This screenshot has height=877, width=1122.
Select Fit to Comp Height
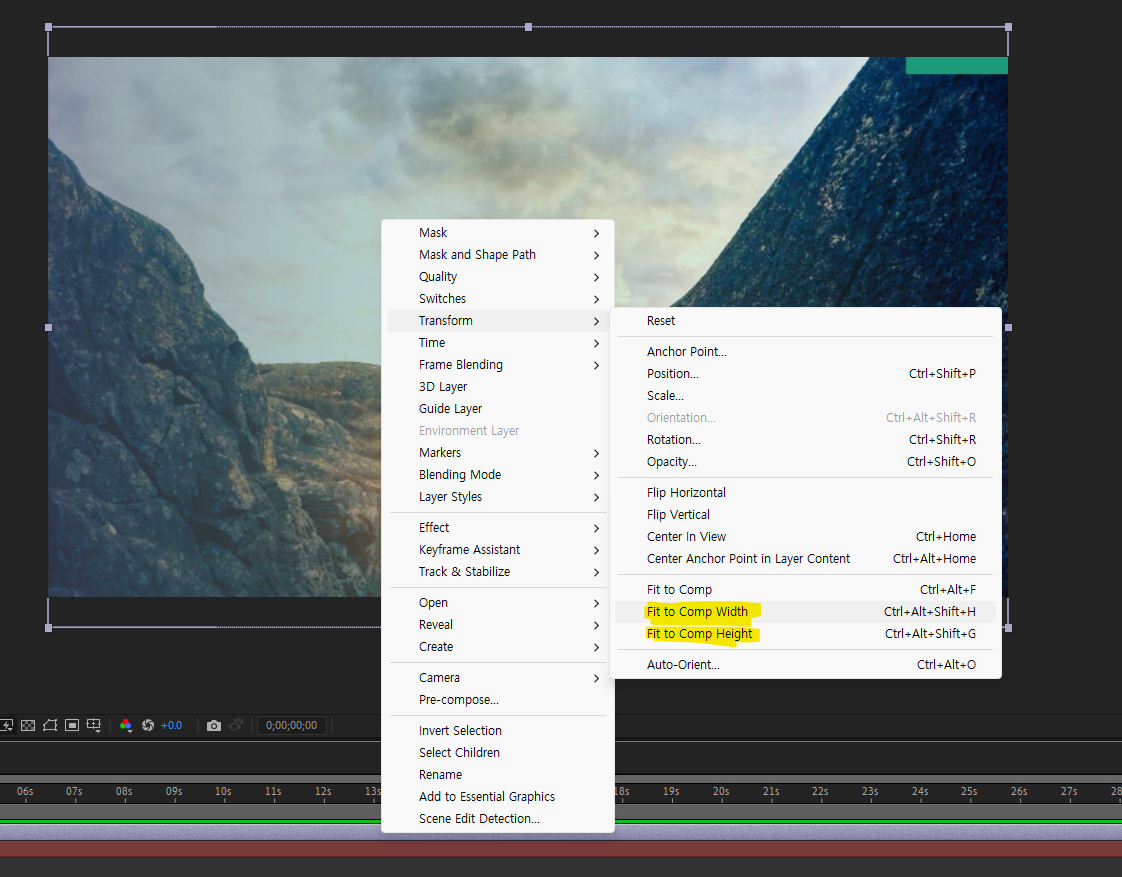[x=699, y=634]
